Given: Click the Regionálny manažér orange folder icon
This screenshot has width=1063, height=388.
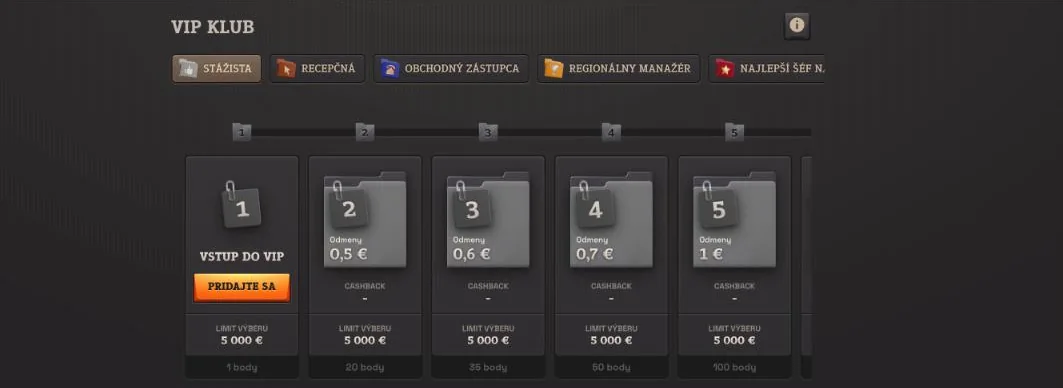Looking at the screenshot, I should tap(554, 69).
